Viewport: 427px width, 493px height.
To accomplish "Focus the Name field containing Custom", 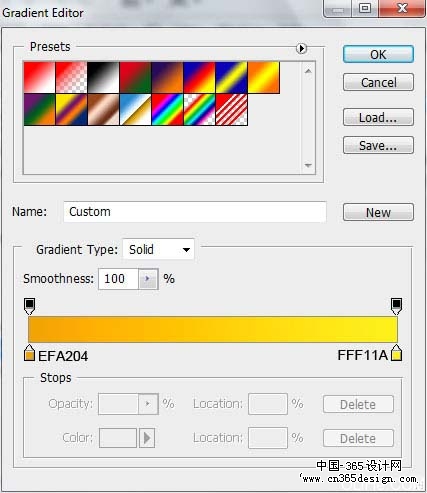I will pos(195,212).
